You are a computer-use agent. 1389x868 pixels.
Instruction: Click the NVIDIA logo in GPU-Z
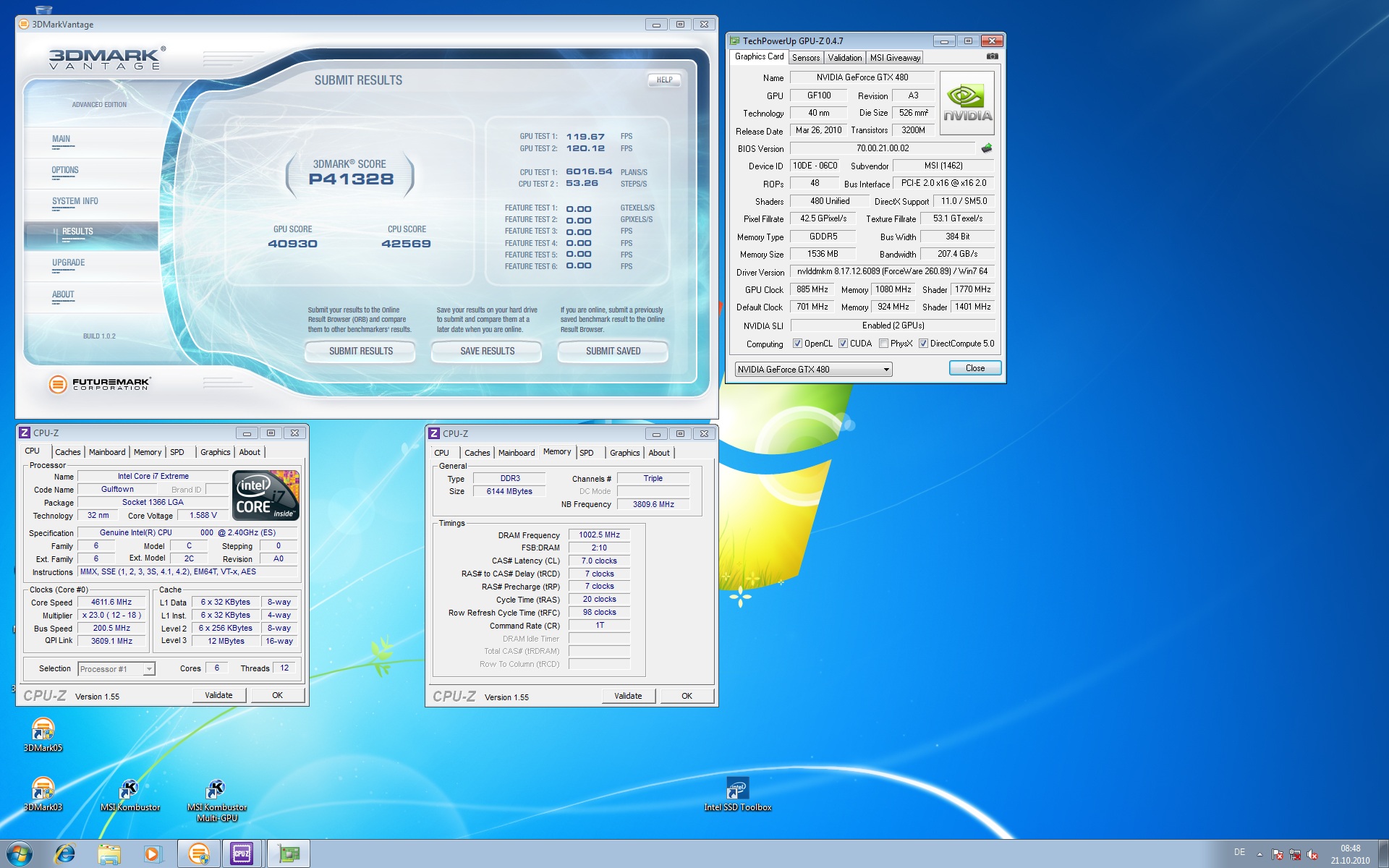(967, 103)
